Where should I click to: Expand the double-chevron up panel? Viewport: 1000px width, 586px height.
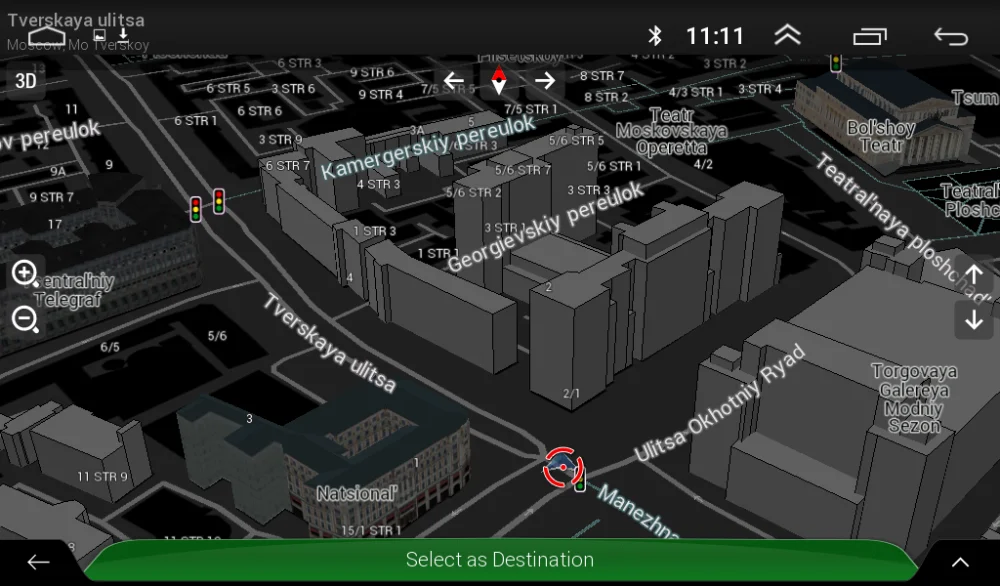[787, 36]
